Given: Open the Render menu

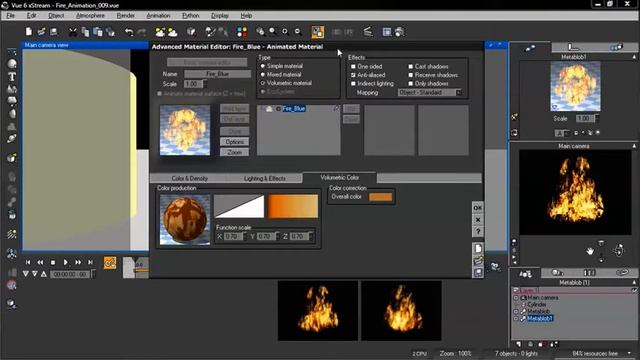Looking at the screenshot, I should 125,16.
